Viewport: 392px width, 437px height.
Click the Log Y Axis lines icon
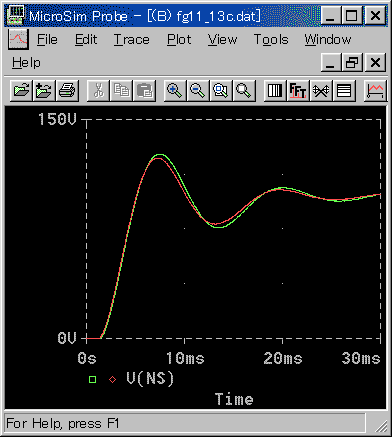click(x=344, y=90)
